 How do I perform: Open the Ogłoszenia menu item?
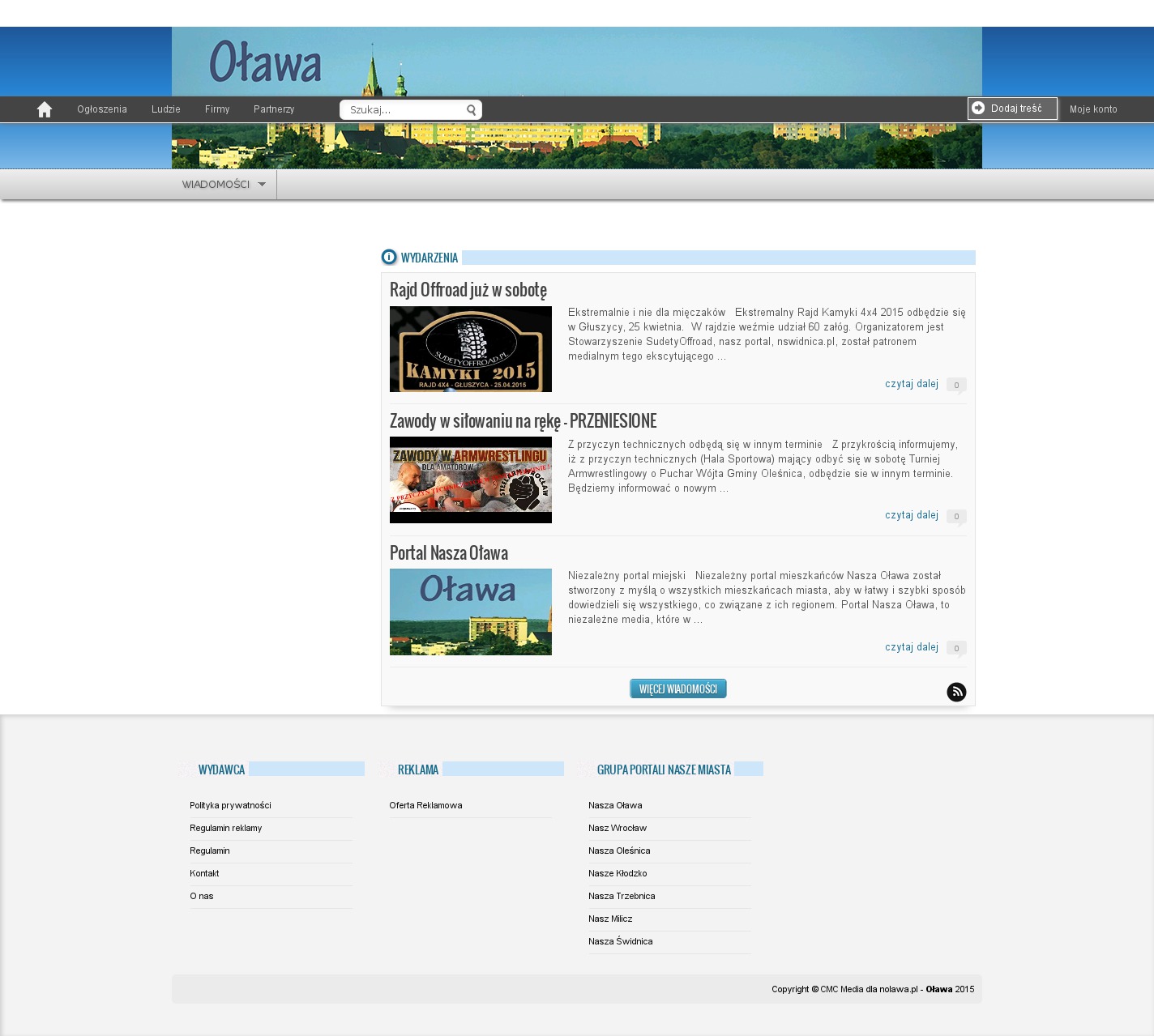(x=102, y=109)
